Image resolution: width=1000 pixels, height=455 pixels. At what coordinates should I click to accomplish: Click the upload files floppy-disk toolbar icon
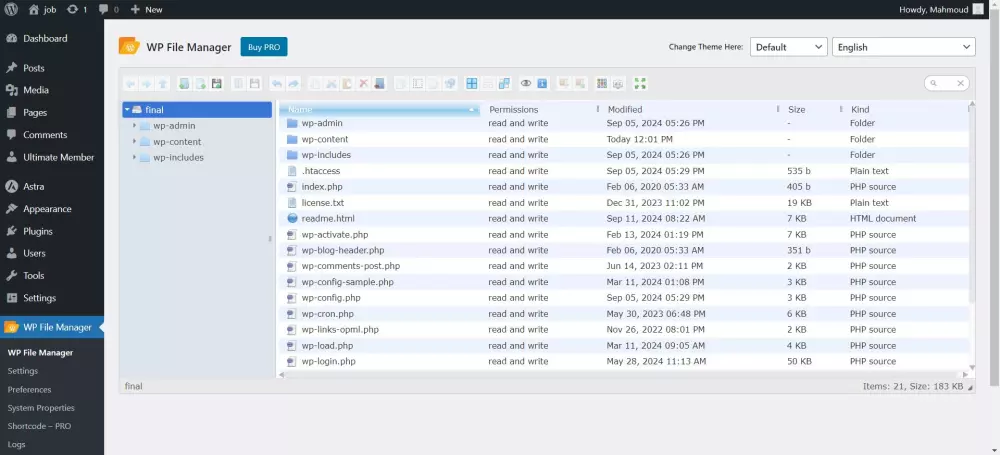click(x=217, y=84)
